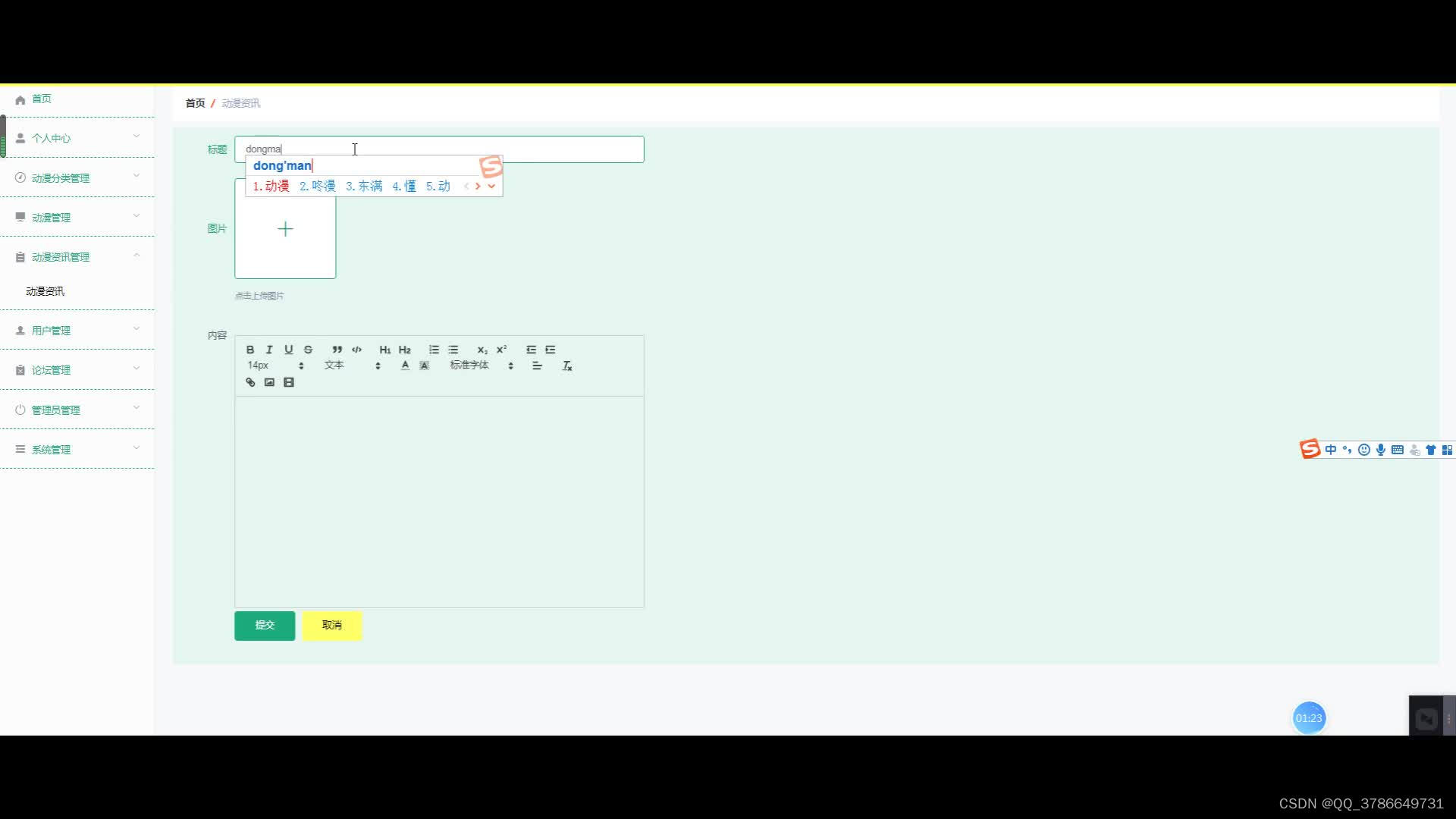Expand the 个人中心 sidebar menu
Image resolution: width=1456 pixels, height=819 pixels.
pos(77,138)
